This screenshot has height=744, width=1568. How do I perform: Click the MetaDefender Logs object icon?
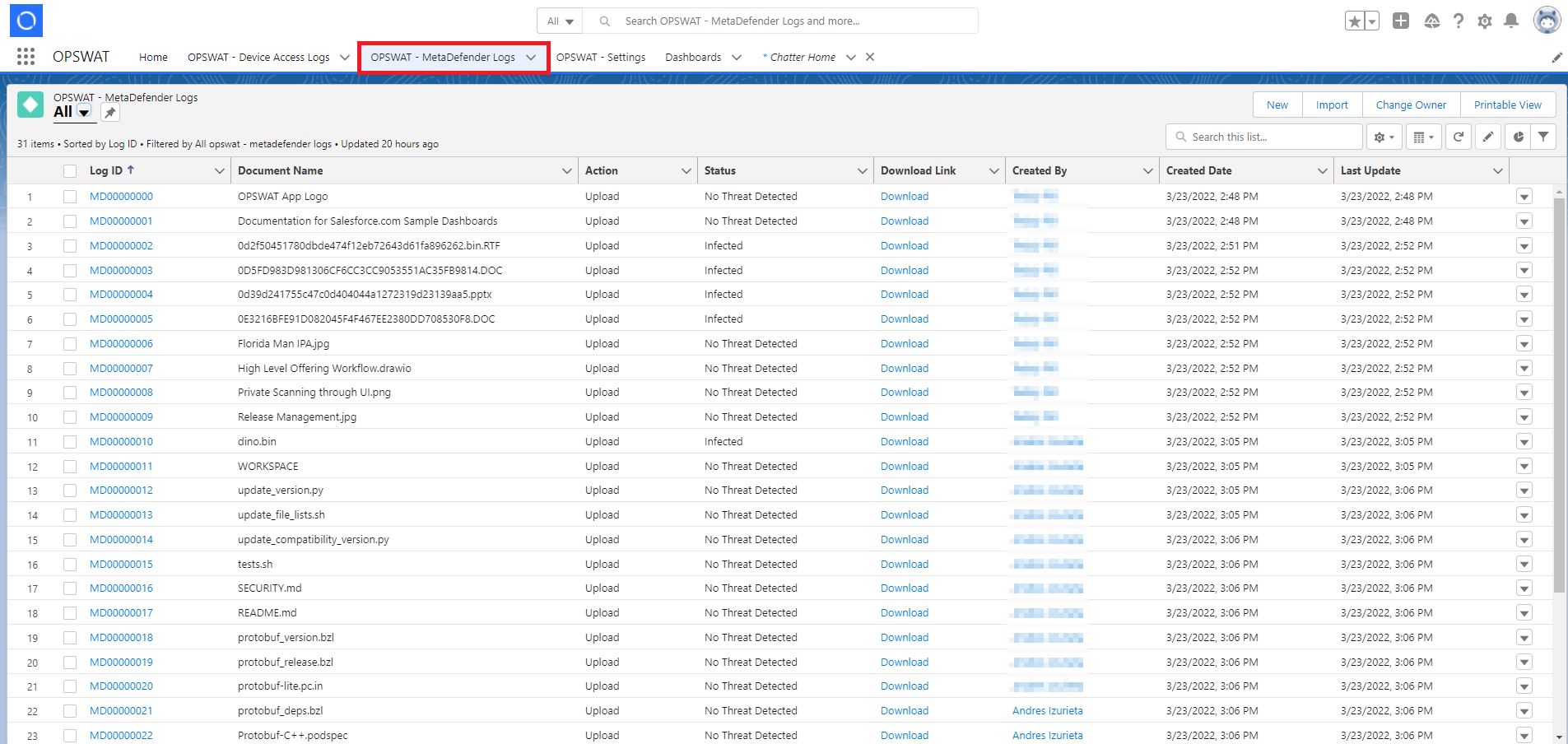point(30,105)
